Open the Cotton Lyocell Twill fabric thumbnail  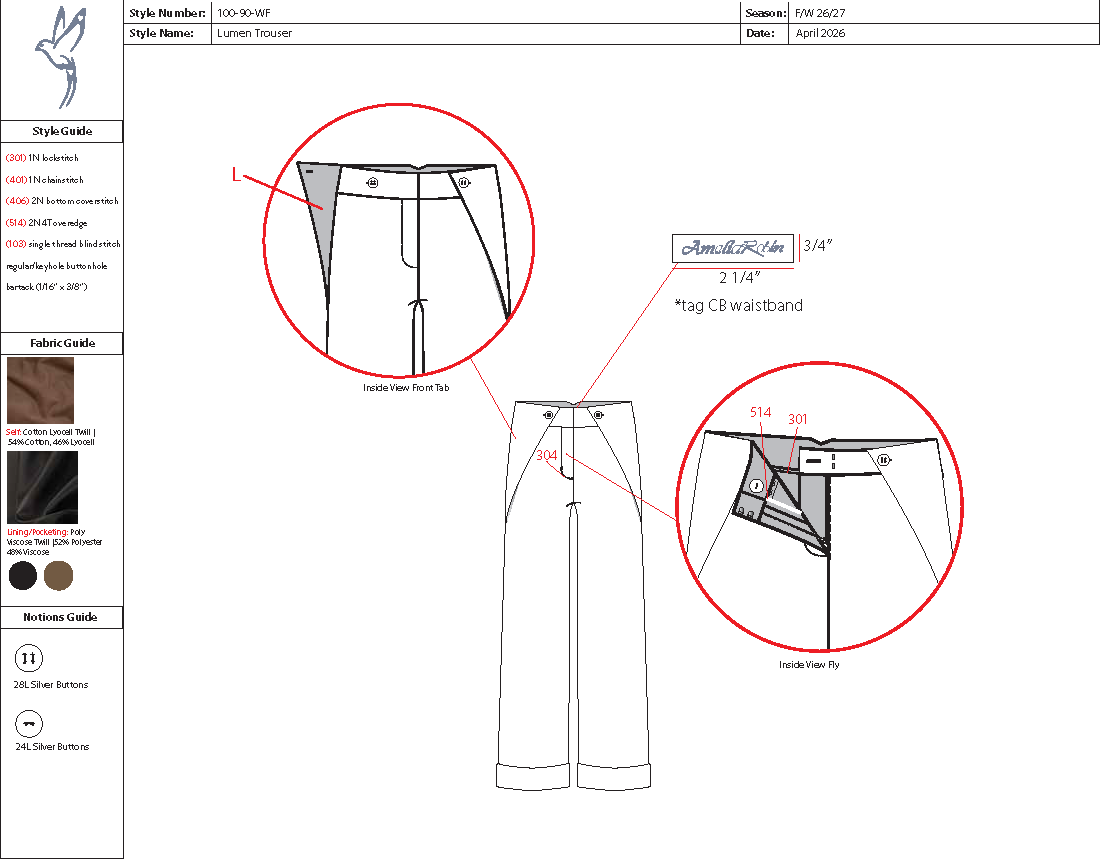(x=40, y=390)
